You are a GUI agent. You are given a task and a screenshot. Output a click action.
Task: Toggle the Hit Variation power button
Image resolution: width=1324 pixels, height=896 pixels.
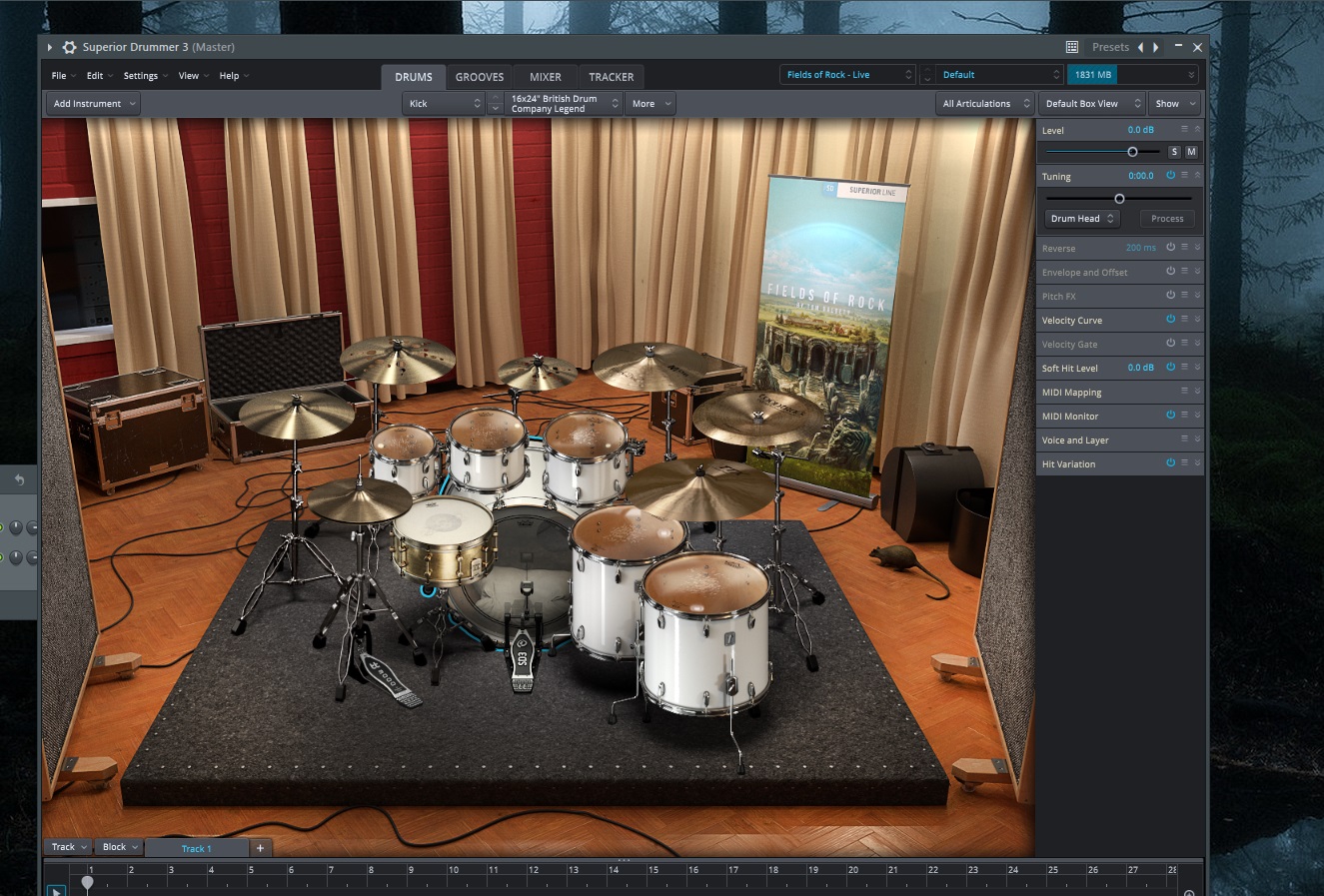(1170, 463)
